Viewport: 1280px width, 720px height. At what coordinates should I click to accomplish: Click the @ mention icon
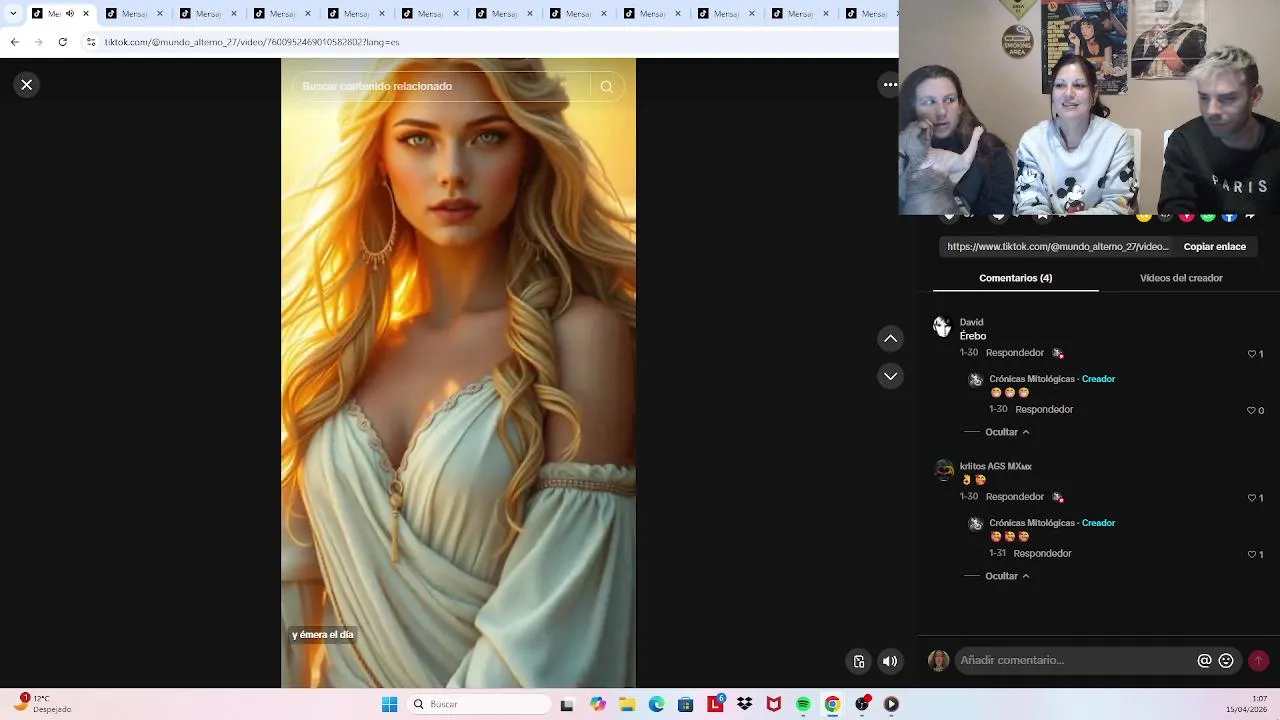point(1204,660)
